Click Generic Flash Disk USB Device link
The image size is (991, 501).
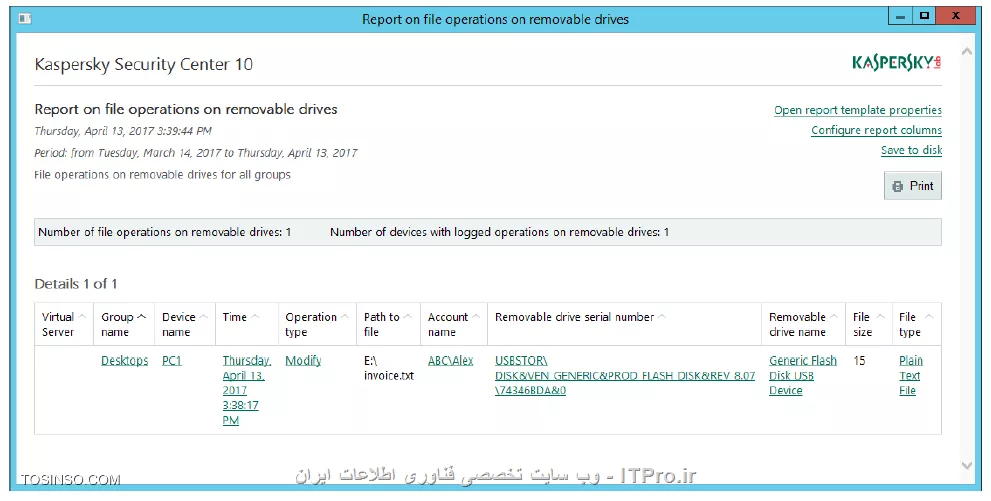pyautogui.click(x=803, y=375)
